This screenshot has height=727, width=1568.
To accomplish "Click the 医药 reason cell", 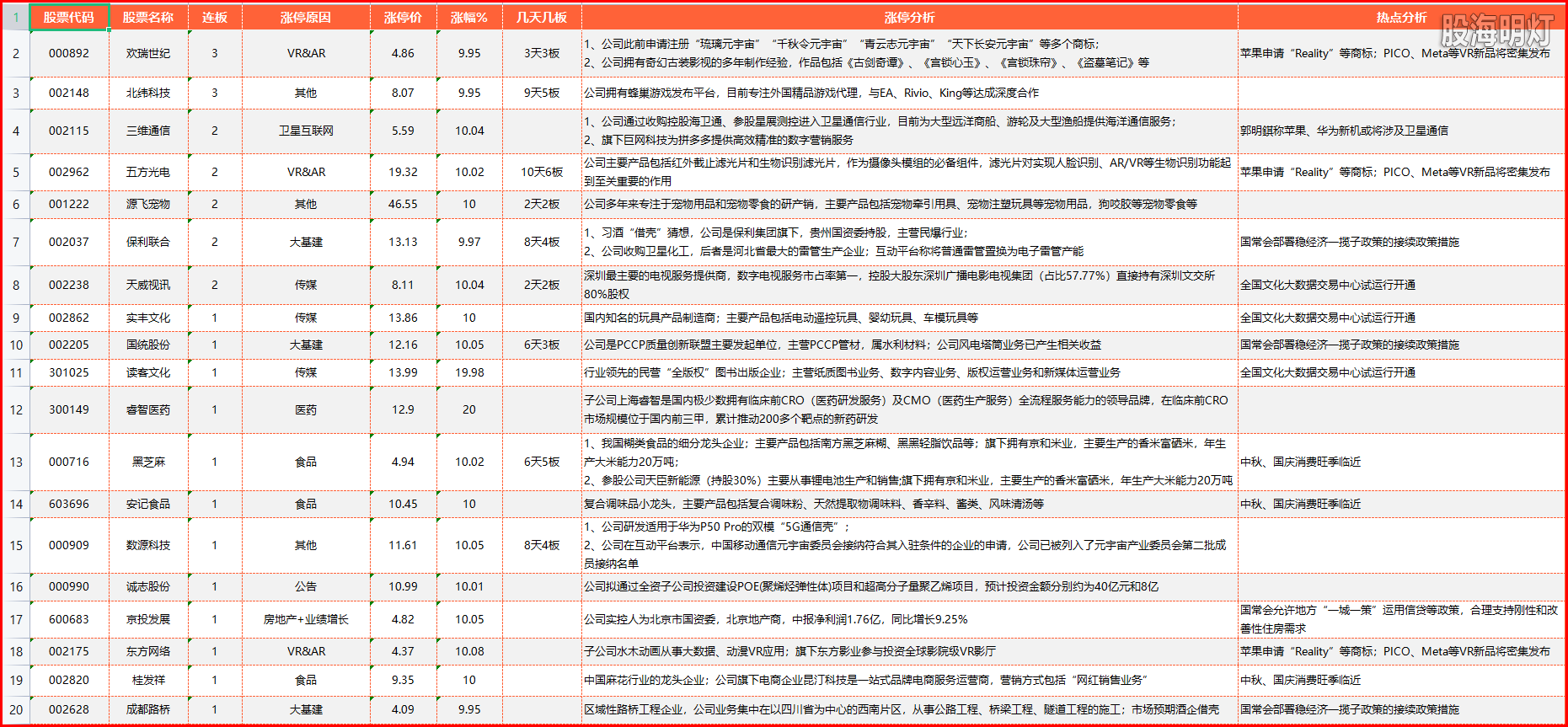I will point(306,409).
